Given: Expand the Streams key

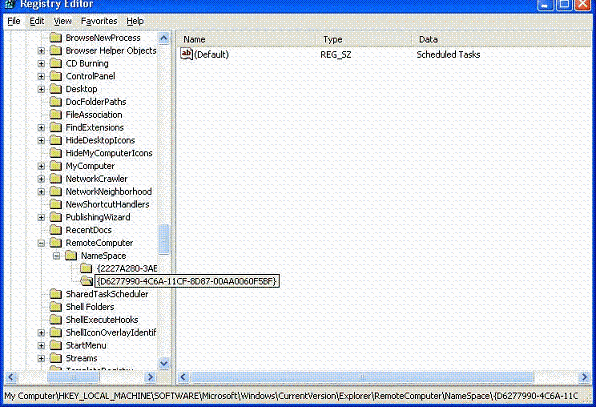Looking at the screenshot, I should tap(41, 358).
